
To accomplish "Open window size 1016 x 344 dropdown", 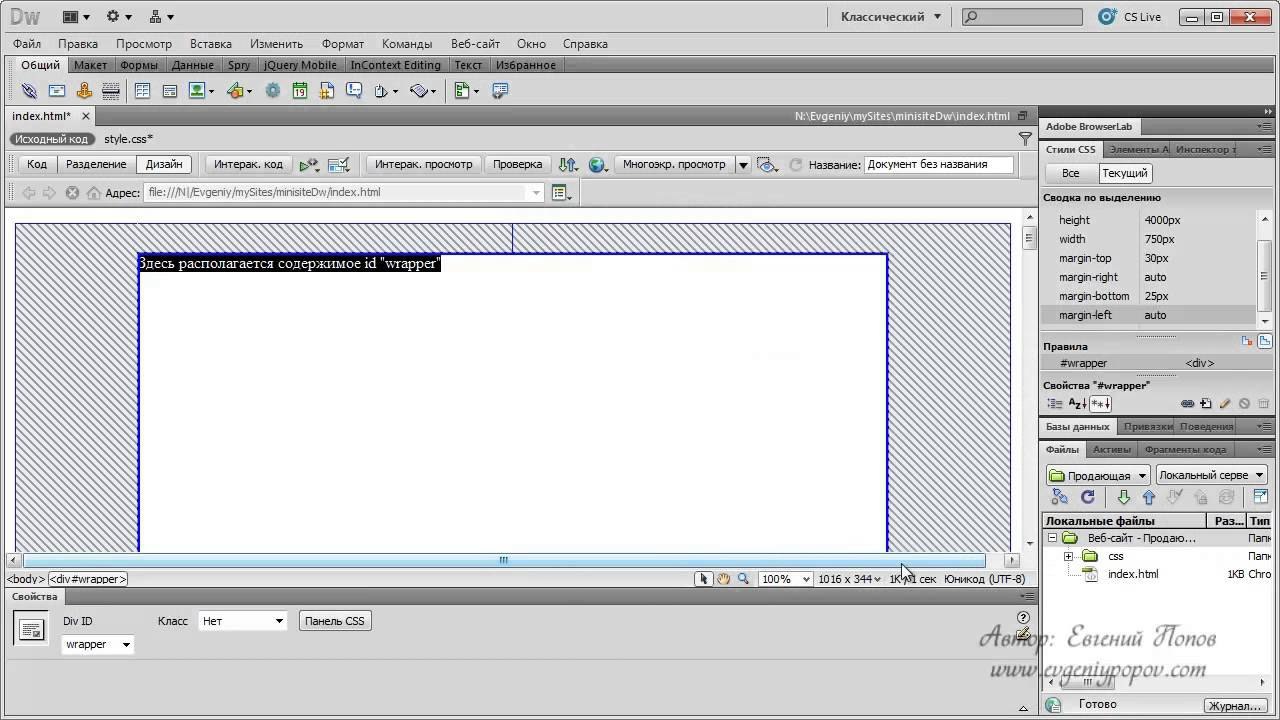I will click(850, 579).
